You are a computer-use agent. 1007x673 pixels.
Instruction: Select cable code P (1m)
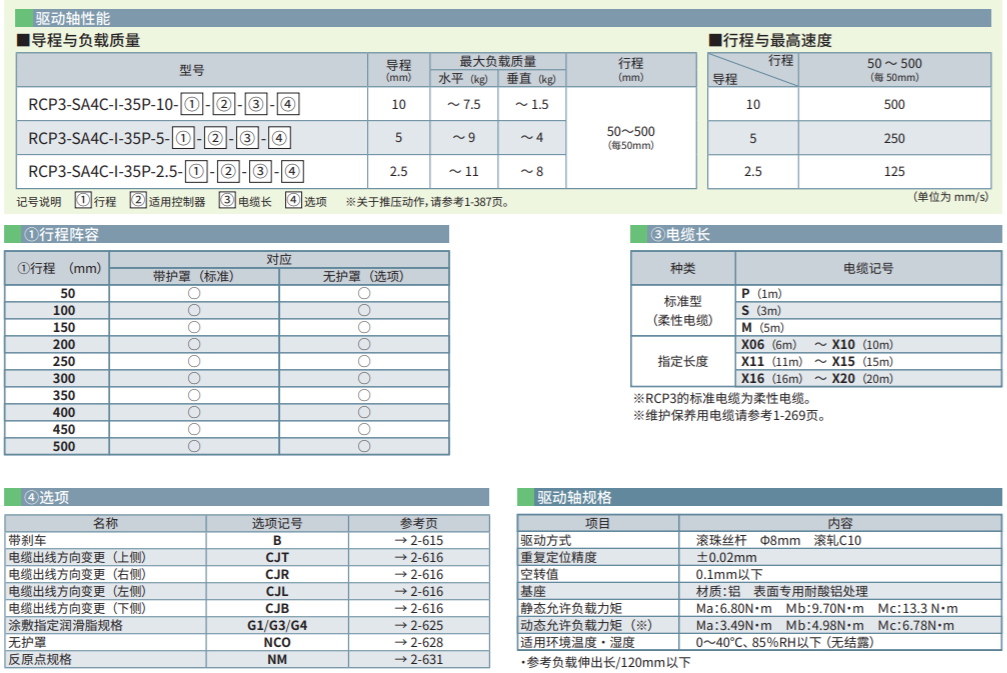(x=762, y=293)
